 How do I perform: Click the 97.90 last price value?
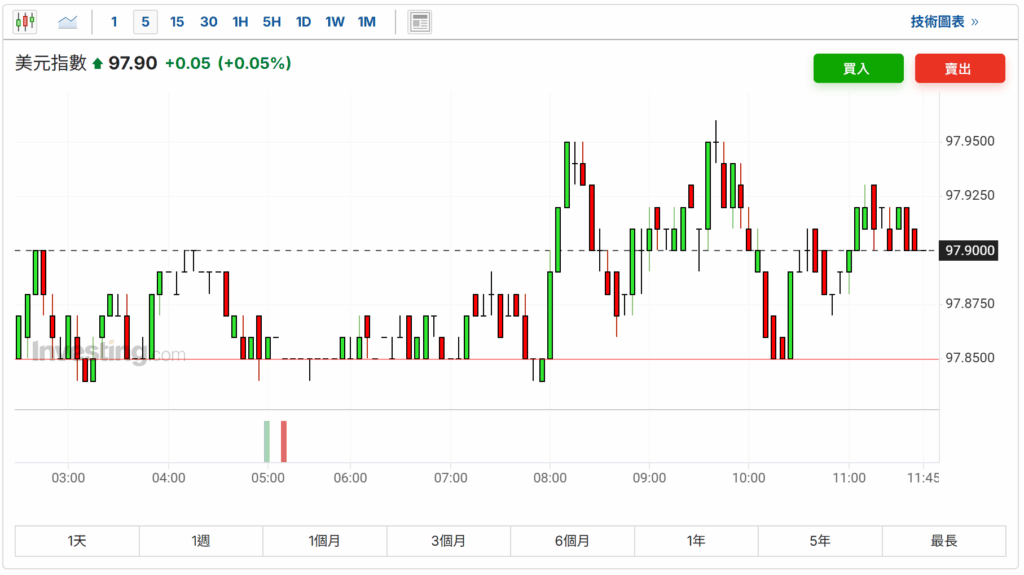133,63
